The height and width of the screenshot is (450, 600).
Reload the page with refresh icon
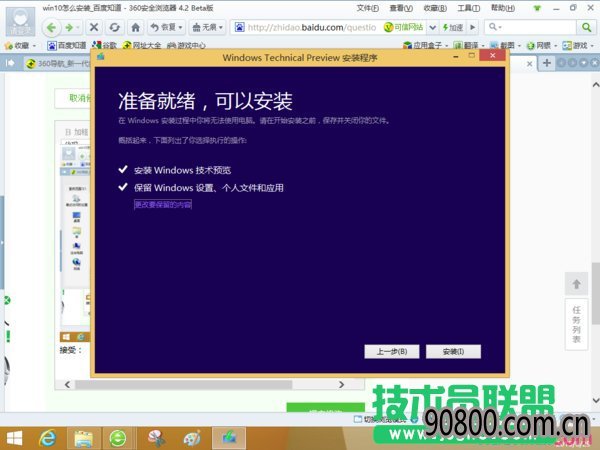pos(114,27)
